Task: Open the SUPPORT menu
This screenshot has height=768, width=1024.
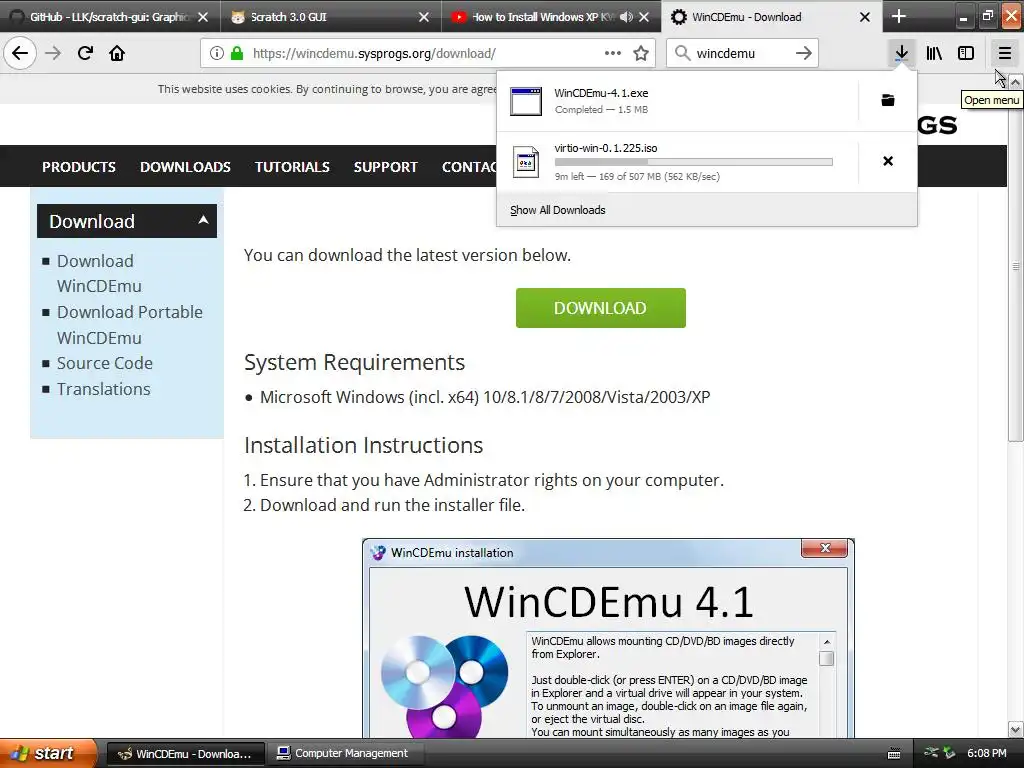Action: (x=385, y=167)
